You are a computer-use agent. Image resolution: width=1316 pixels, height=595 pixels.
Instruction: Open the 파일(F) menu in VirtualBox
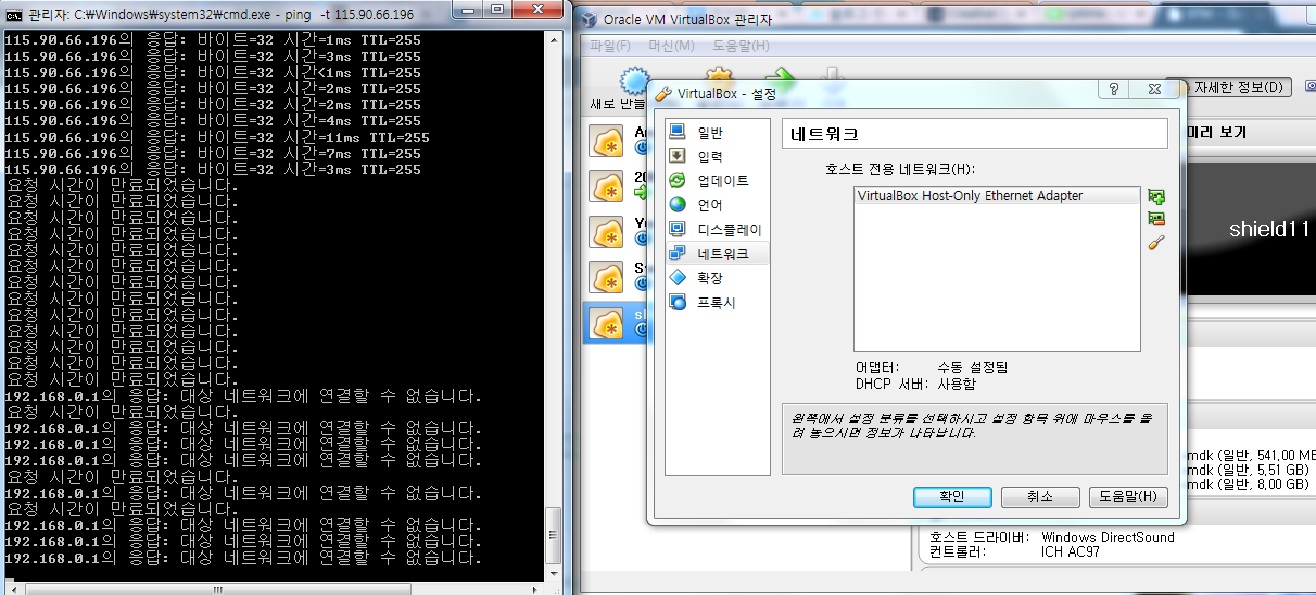[610, 46]
